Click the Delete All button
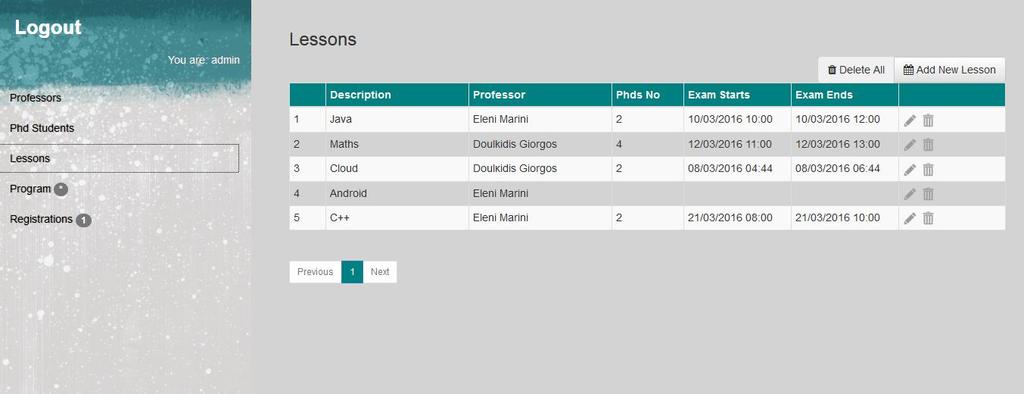 pyautogui.click(x=856, y=70)
